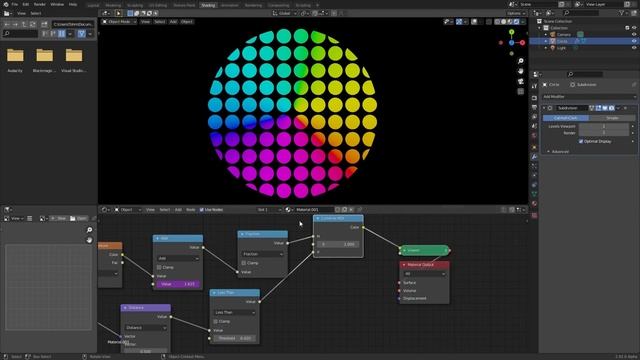Click new material copy icon beside Material.001
The width and height of the screenshot is (640, 360).
click(344, 210)
